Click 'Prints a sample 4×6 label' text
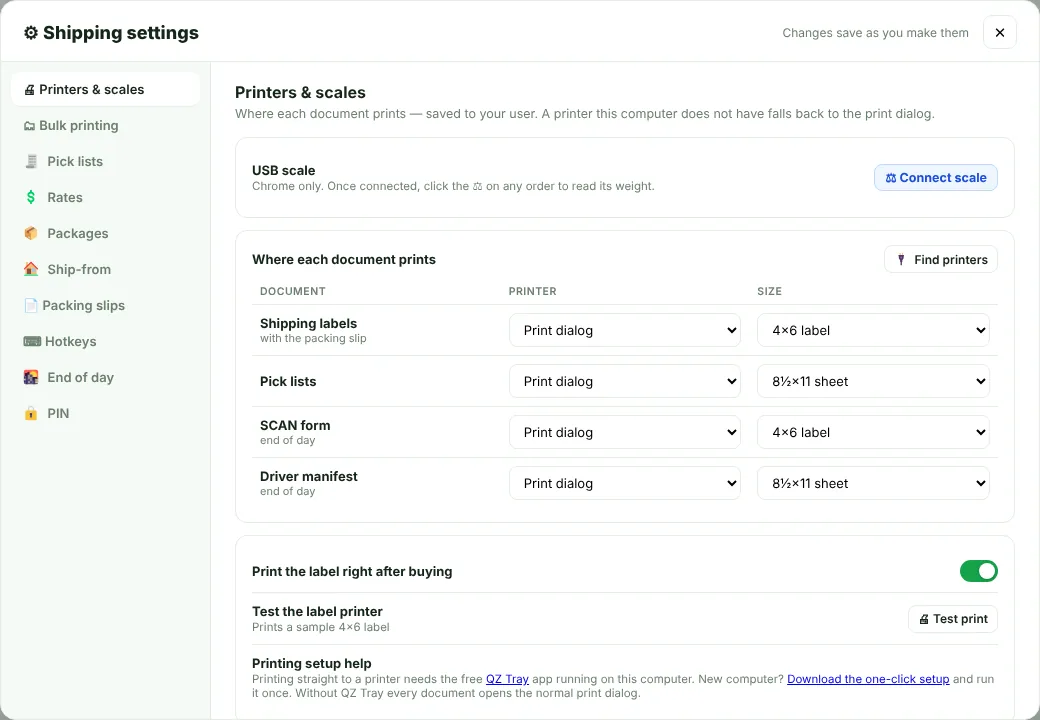 pyautogui.click(x=320, y=627)
